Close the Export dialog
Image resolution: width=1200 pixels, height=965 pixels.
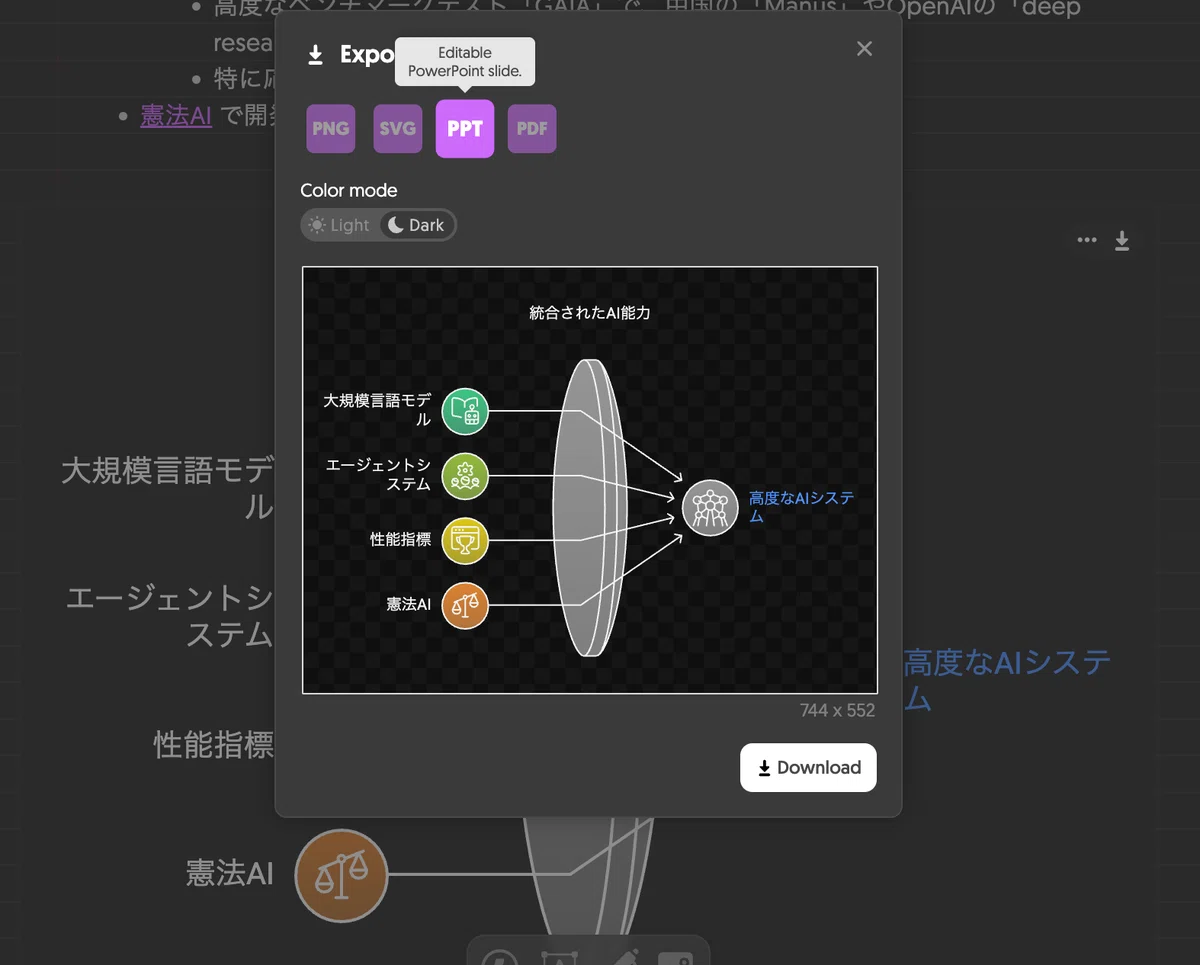865,49
